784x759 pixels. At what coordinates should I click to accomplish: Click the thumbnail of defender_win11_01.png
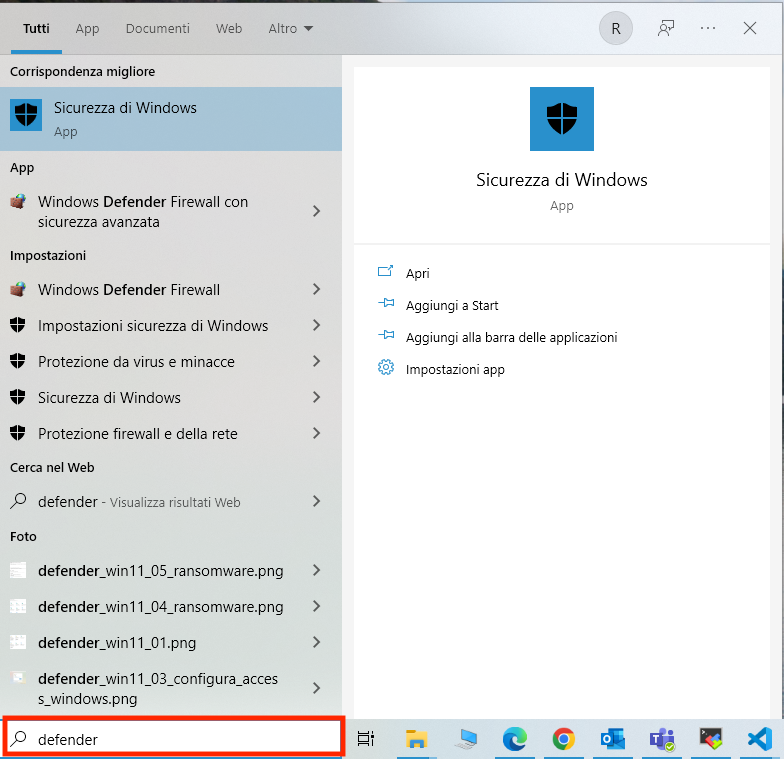tap(18, 642)
